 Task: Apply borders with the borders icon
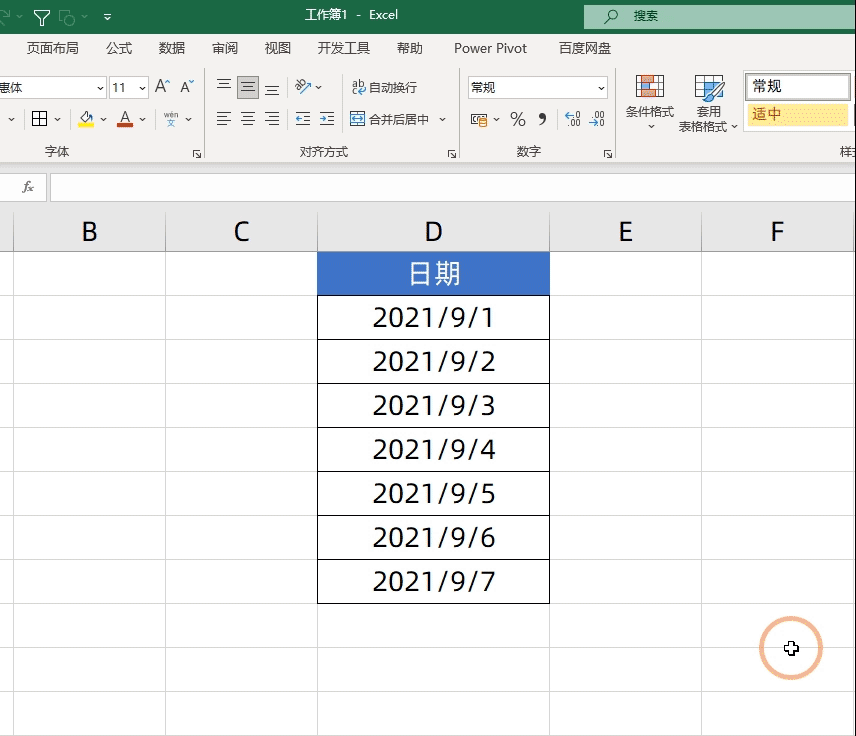click(x=39, y=118)
